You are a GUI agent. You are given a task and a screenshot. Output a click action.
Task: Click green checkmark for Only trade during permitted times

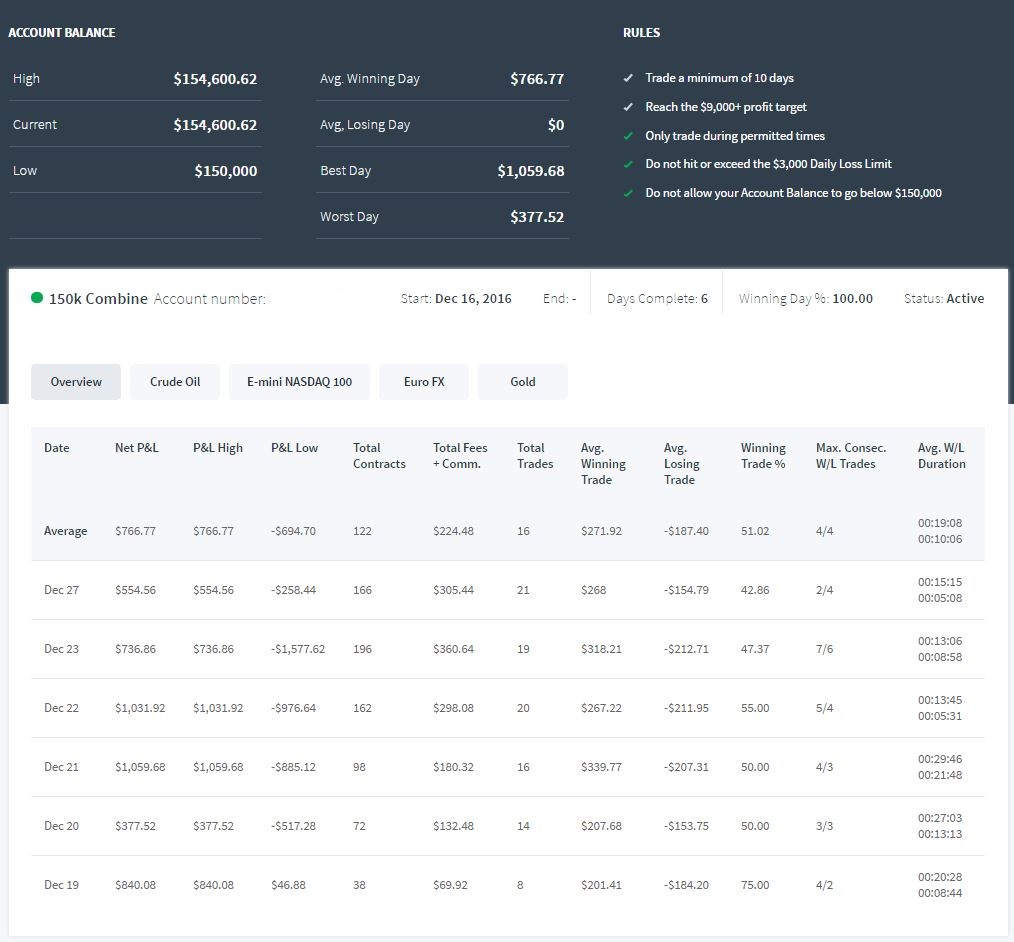(x=628, y=136)
